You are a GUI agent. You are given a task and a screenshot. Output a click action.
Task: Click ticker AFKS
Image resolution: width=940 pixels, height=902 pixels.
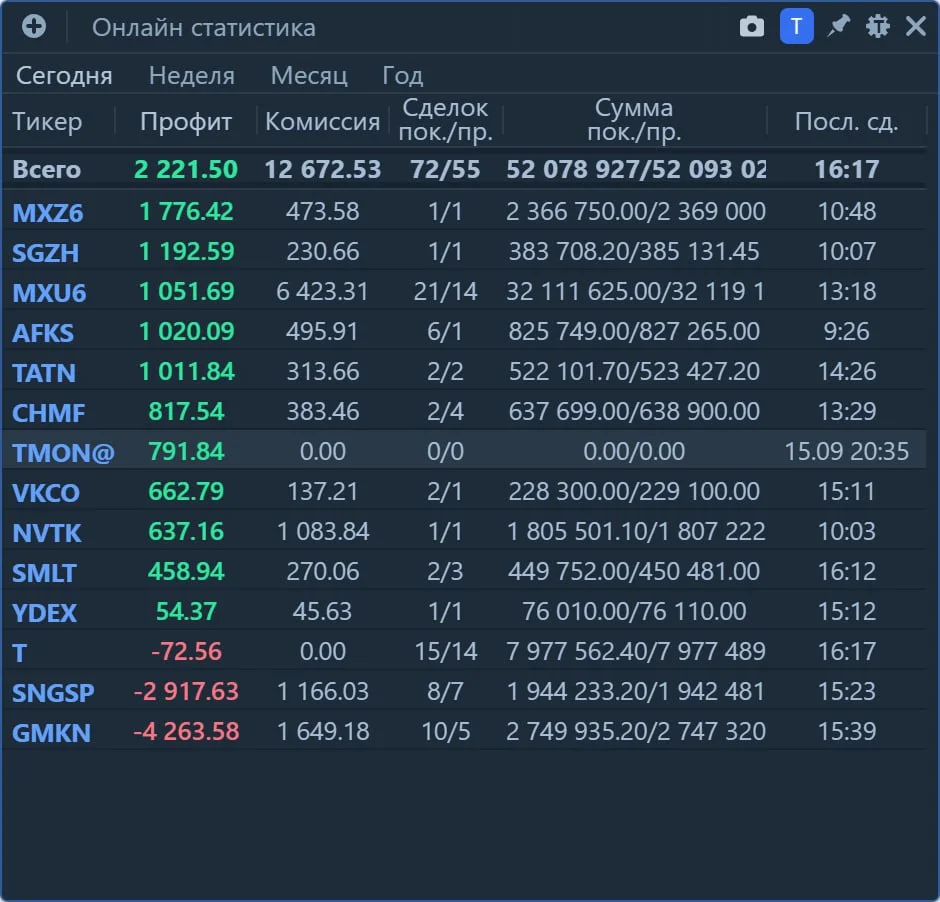(x=43, y=333)
